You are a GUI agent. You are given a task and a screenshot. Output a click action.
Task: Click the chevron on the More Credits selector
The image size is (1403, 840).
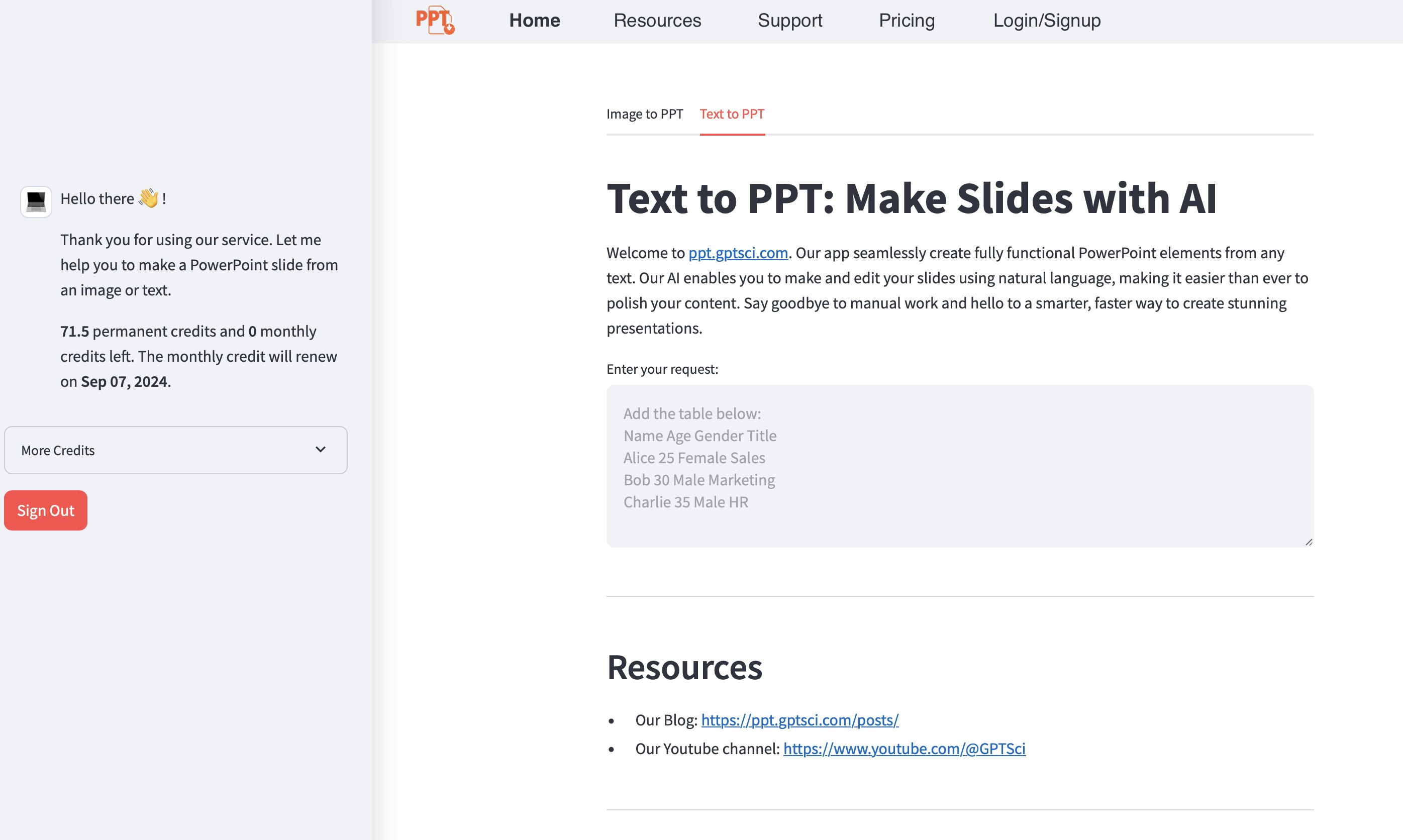click(x=321, y=450)
